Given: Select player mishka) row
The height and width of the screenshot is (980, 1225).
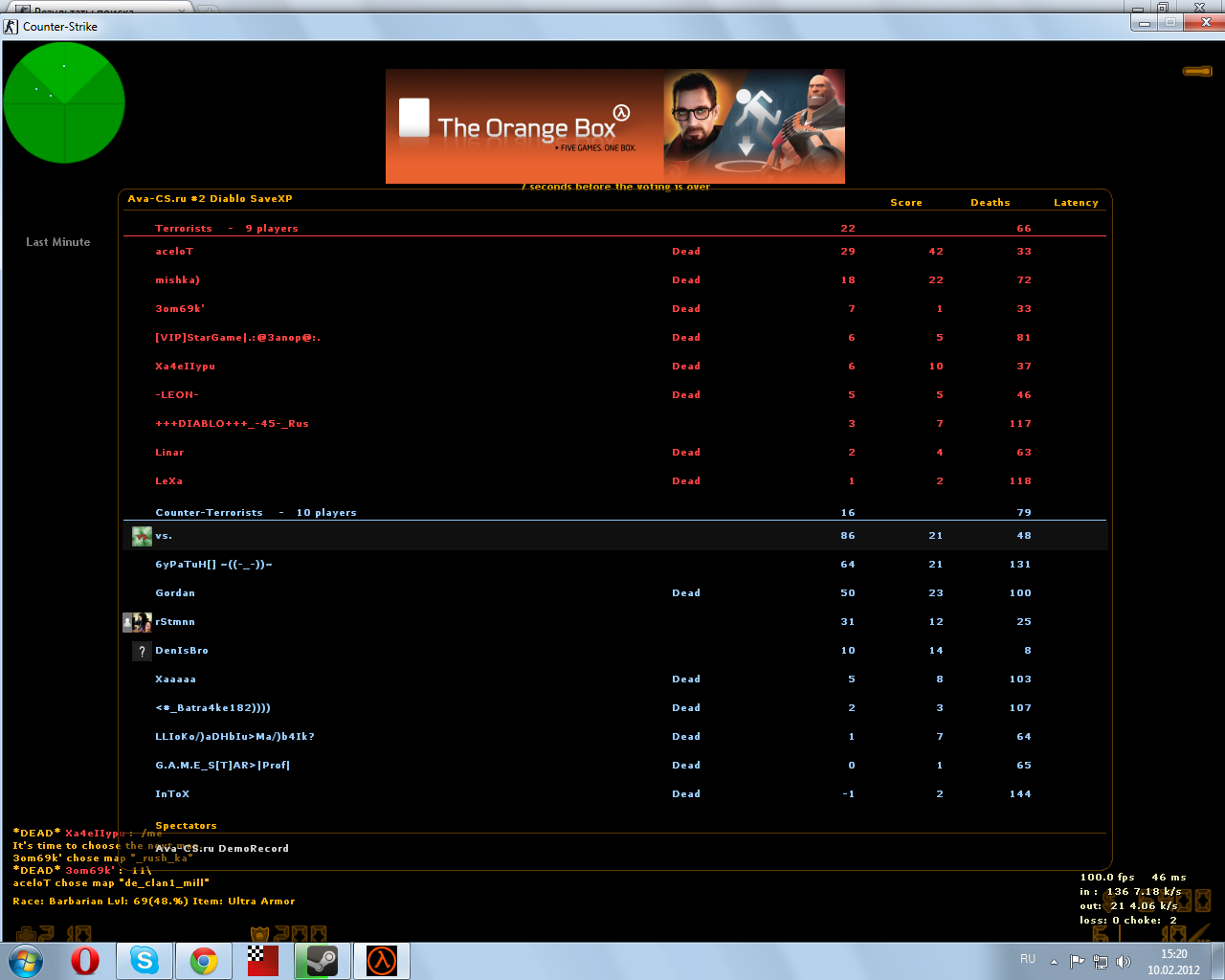Looking at the screenshot, I should pos(614,280).
